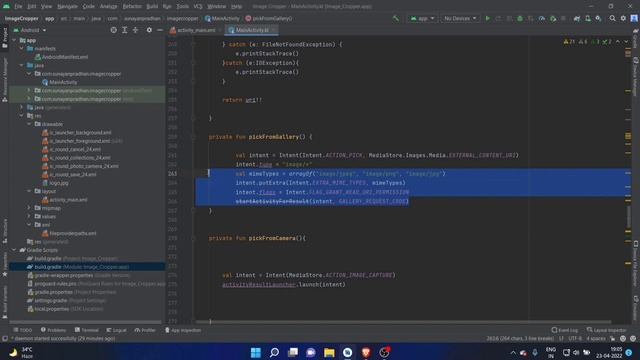Toggle the Structure tool window
This screenshot has height=360, width=640.
4,231
